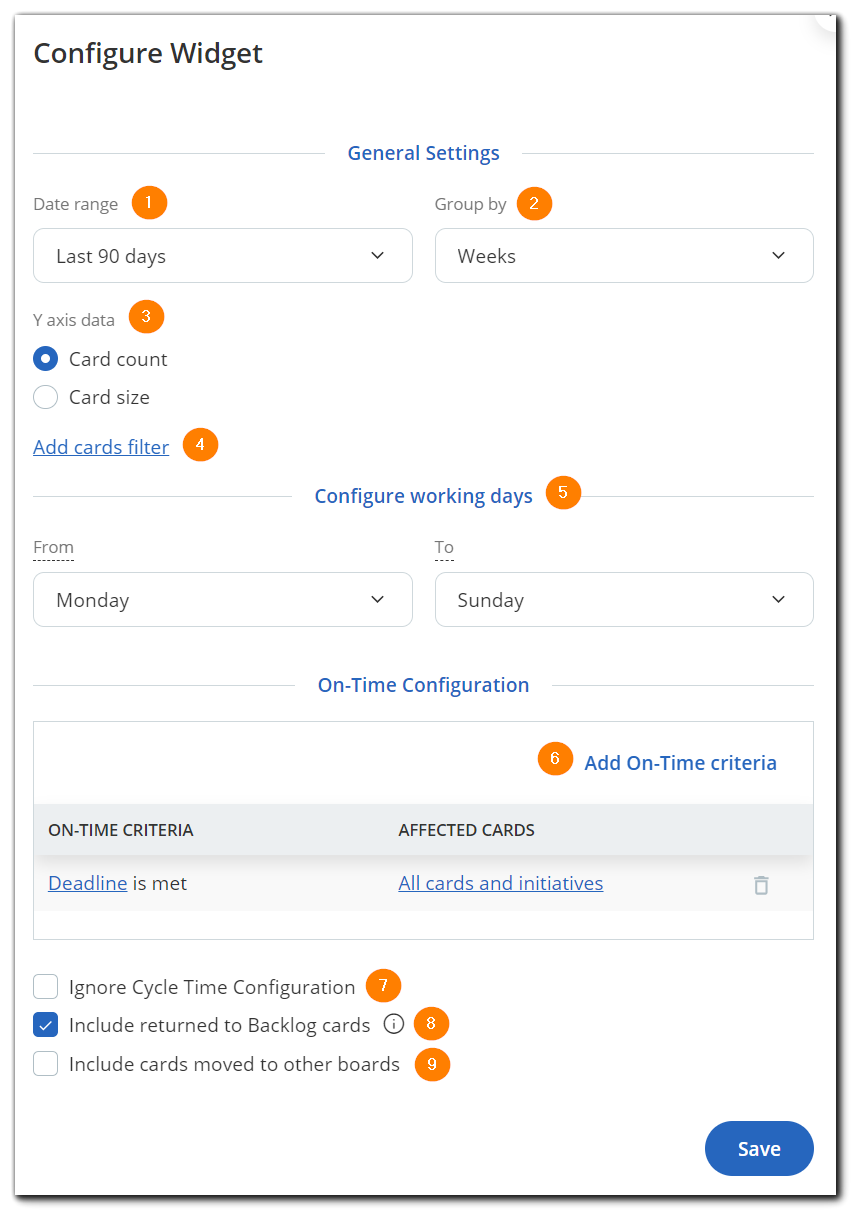Open the Group by dropdown showing Weeks
This screenshot has height=1222, width=863.
[x=624, y=256]
